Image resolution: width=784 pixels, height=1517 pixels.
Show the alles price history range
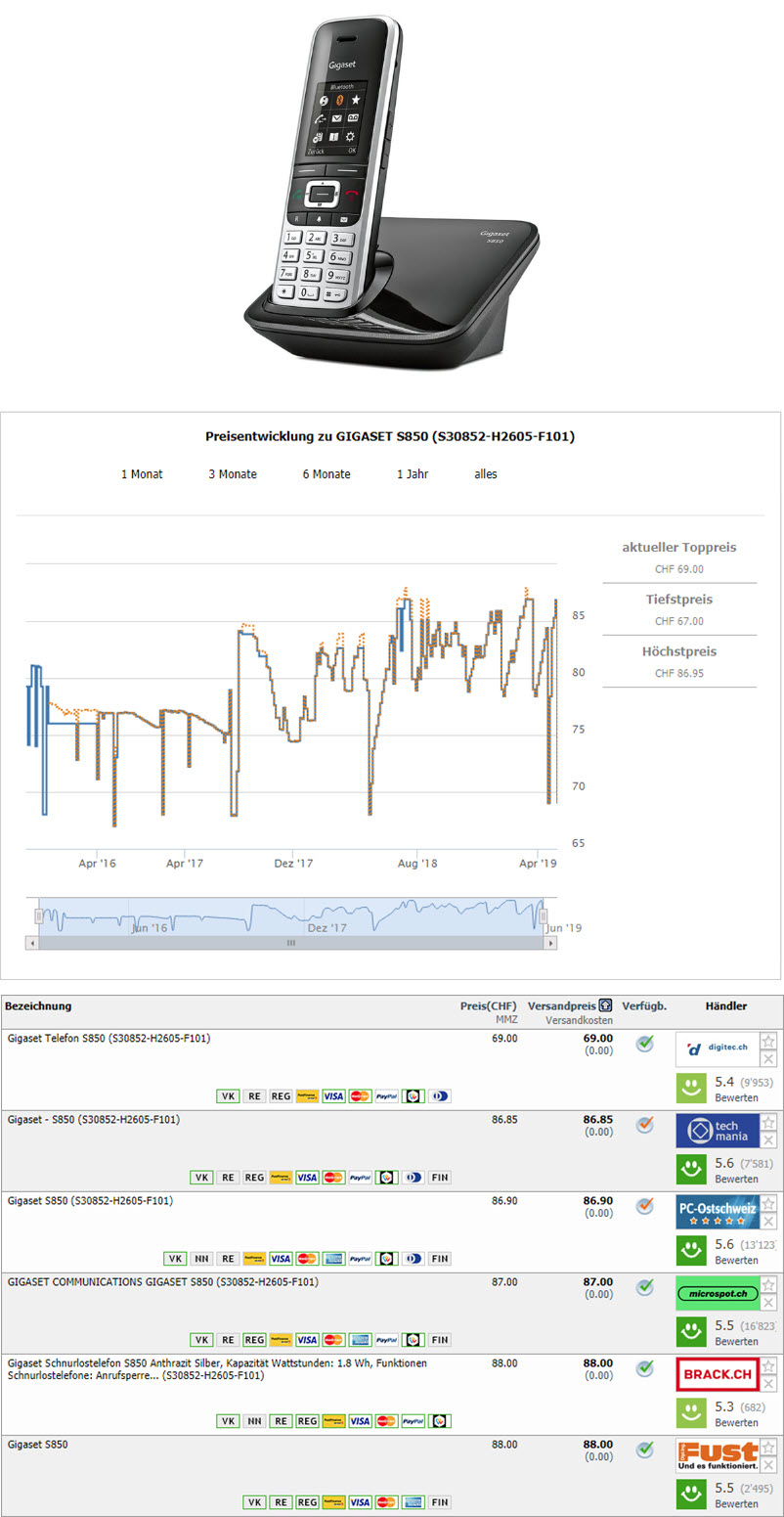click(486, 474)
